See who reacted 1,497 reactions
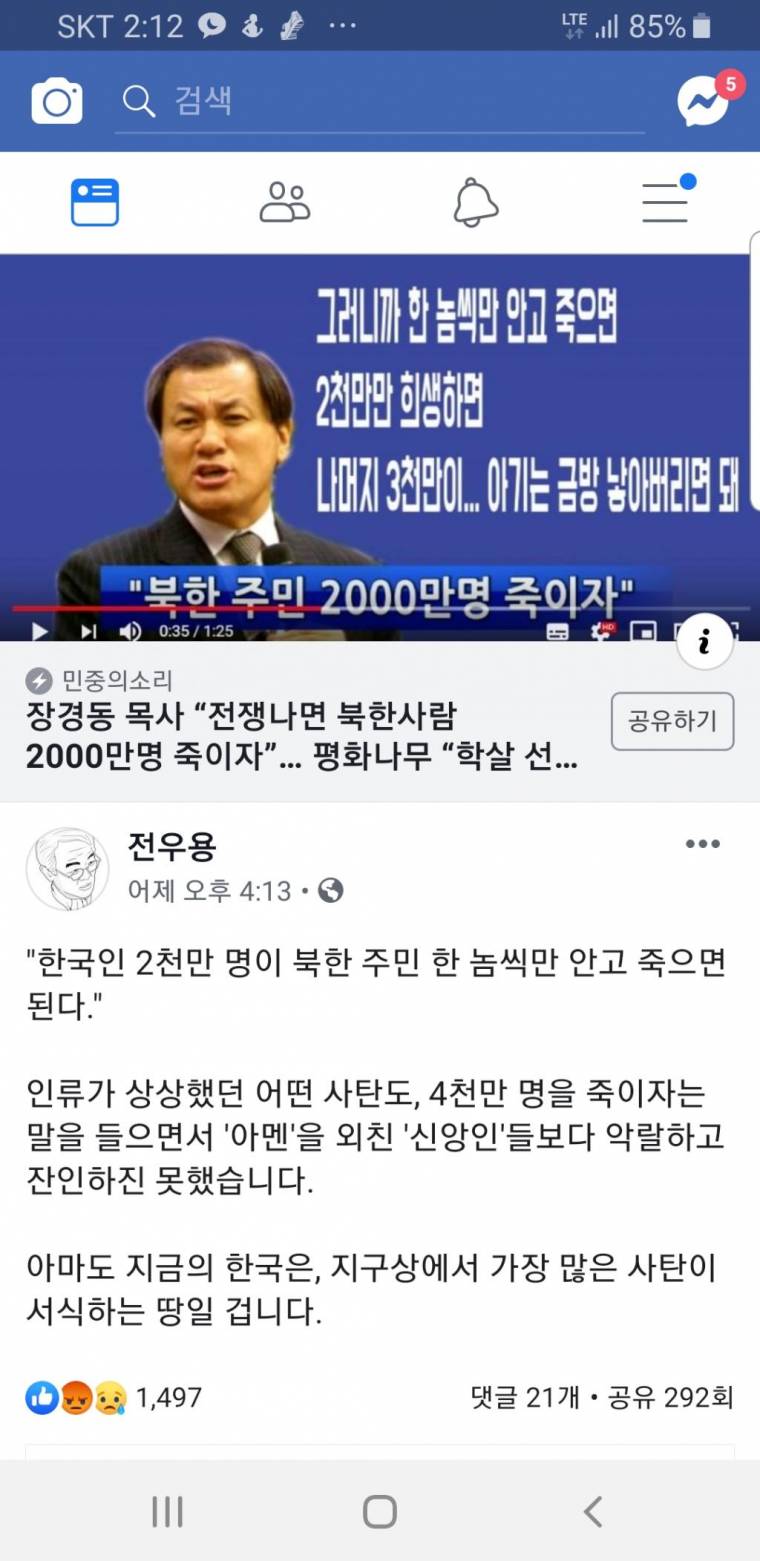The width and height of the screenshot is (760, 1561). (x=114, y=1397)
